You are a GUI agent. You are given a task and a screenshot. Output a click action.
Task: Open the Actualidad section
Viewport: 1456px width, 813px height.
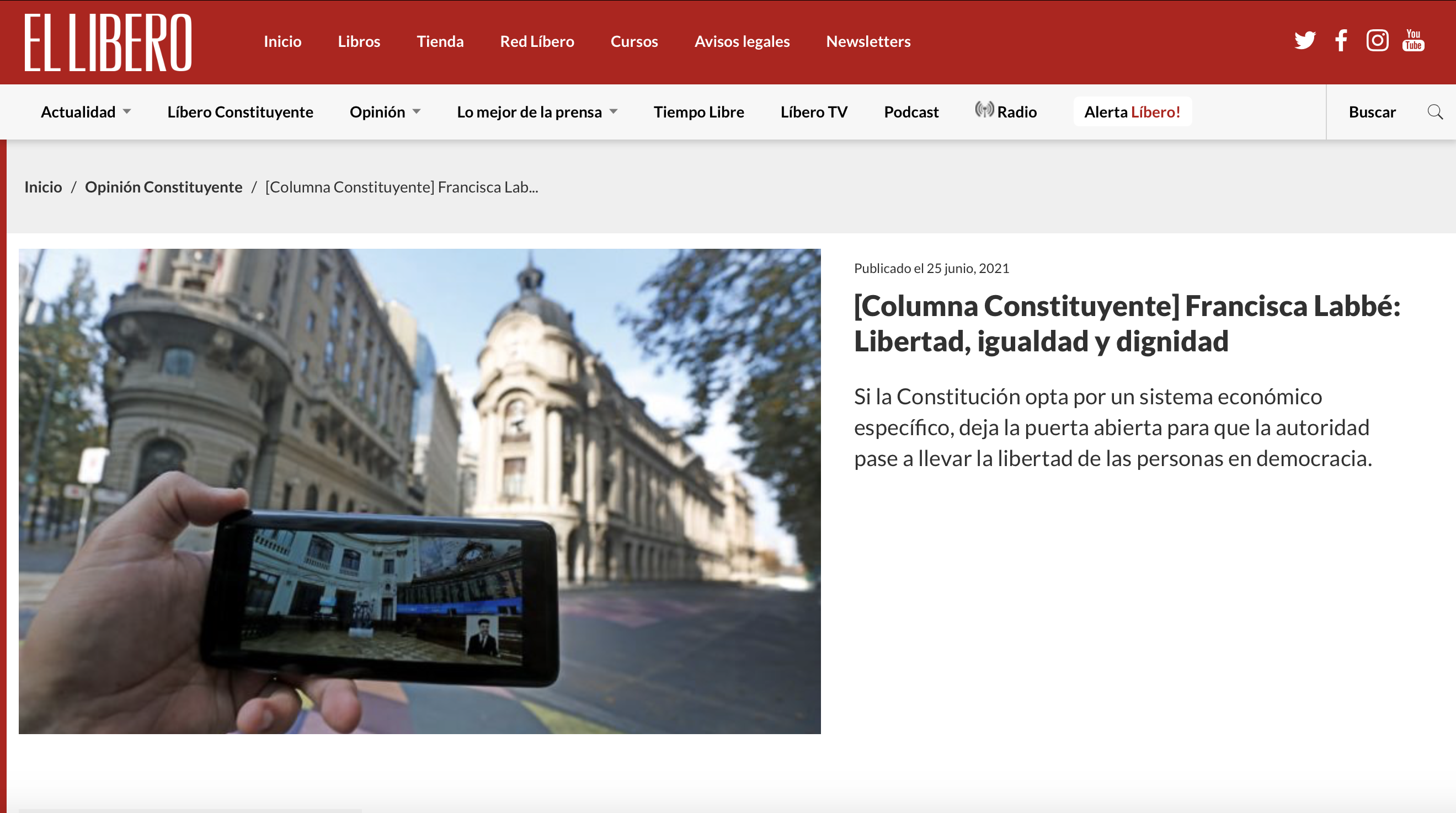[x=78, y=112]
